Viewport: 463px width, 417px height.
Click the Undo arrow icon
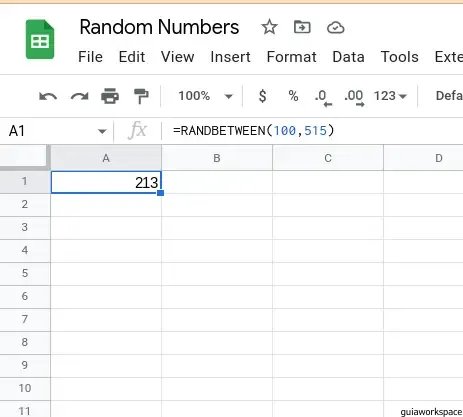[48, 96]
